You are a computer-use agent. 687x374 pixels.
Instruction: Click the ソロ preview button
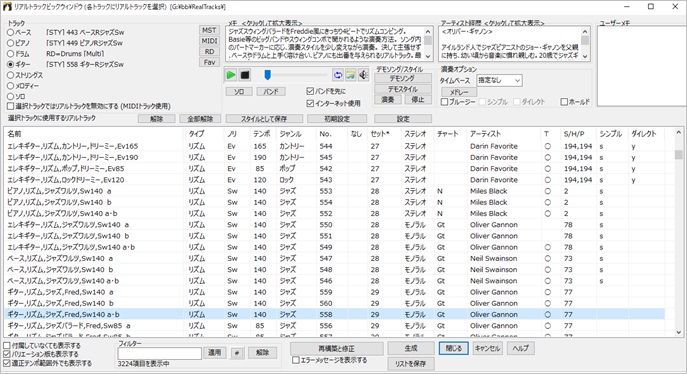(239, 92)
